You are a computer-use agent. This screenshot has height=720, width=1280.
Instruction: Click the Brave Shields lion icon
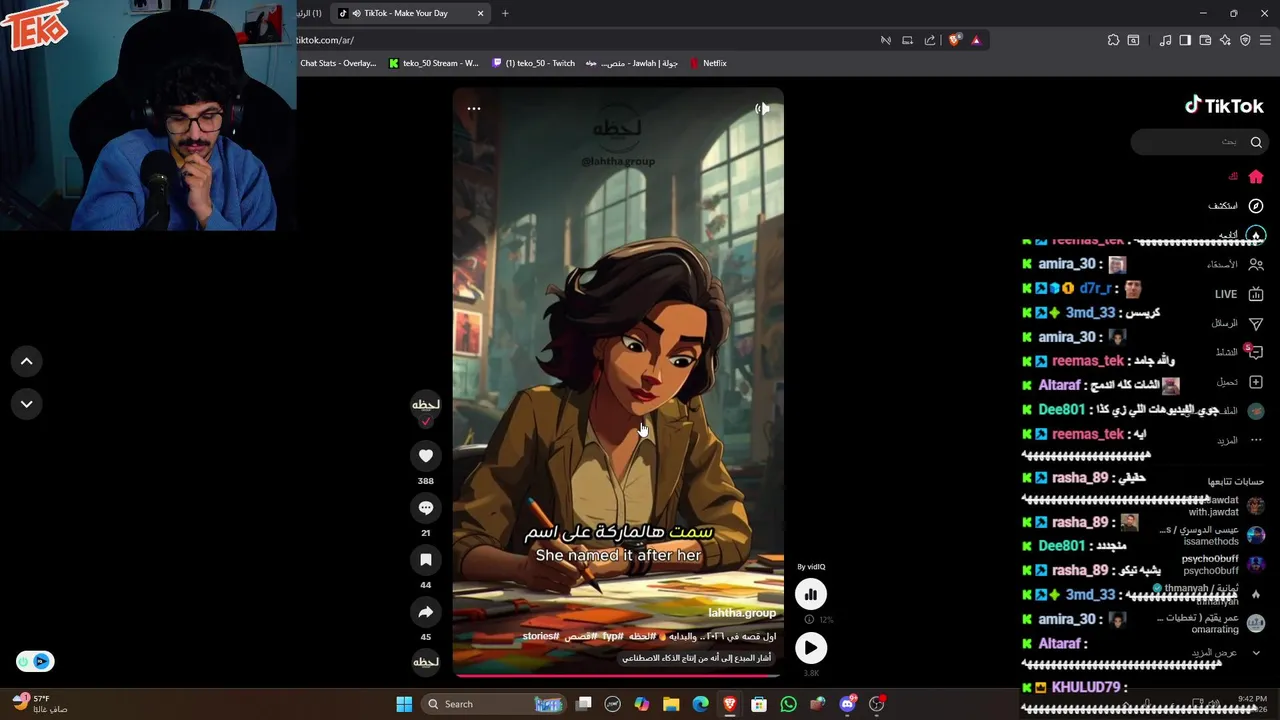(954, 40)
